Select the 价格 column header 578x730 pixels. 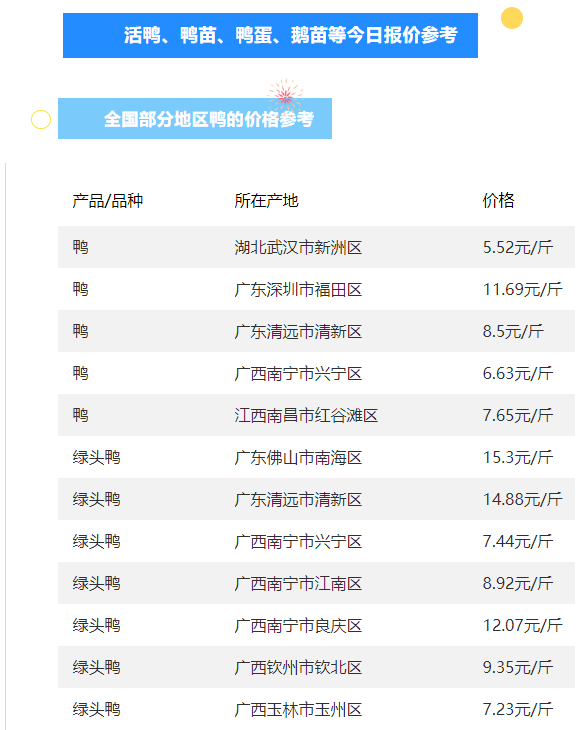point(498,201)
